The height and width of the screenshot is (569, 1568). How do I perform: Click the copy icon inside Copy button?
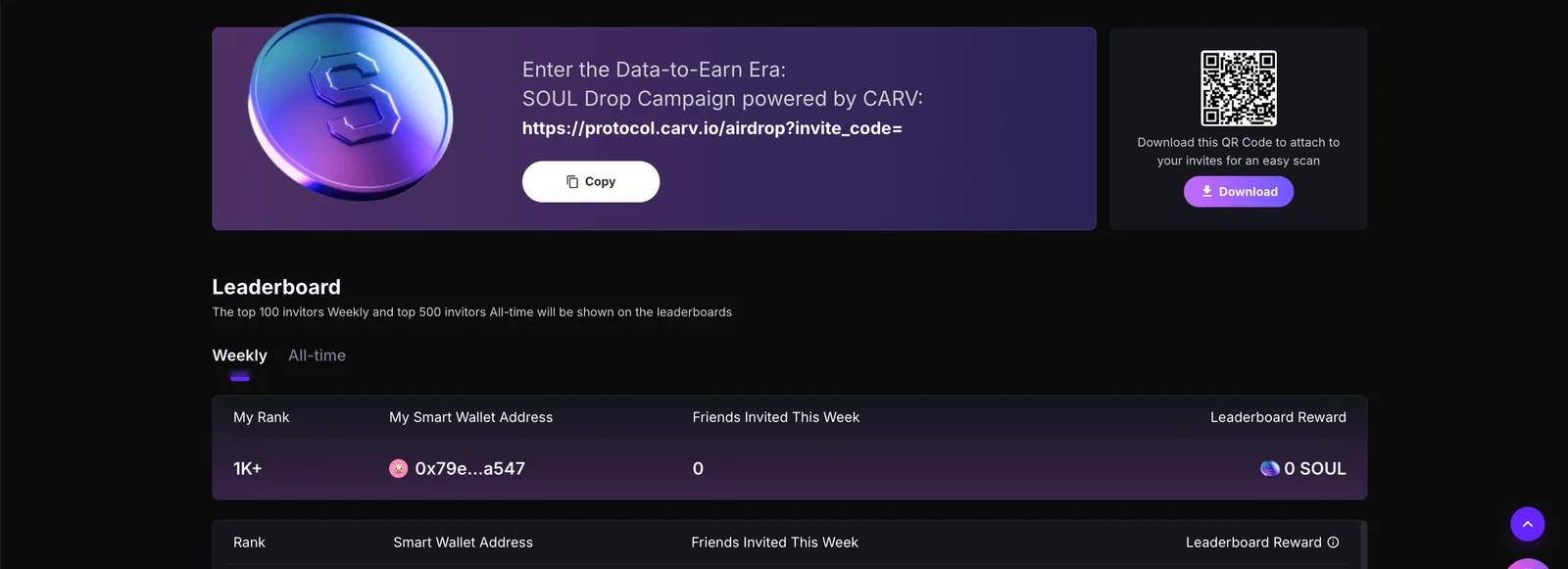(x=572, y=182)
